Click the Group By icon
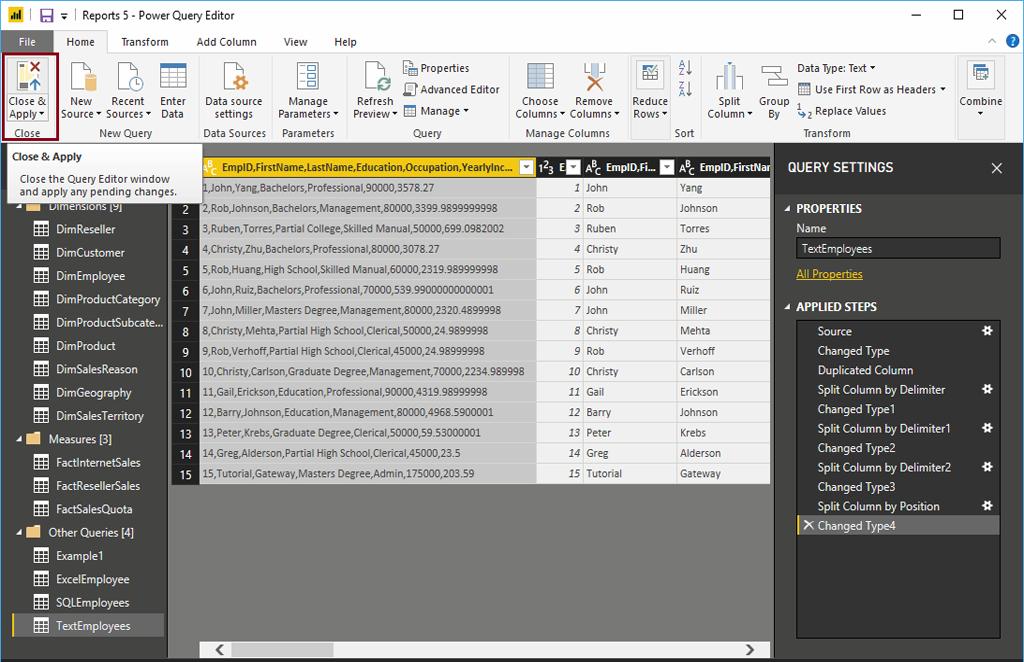1024x662 pixels. coord(773,78)
